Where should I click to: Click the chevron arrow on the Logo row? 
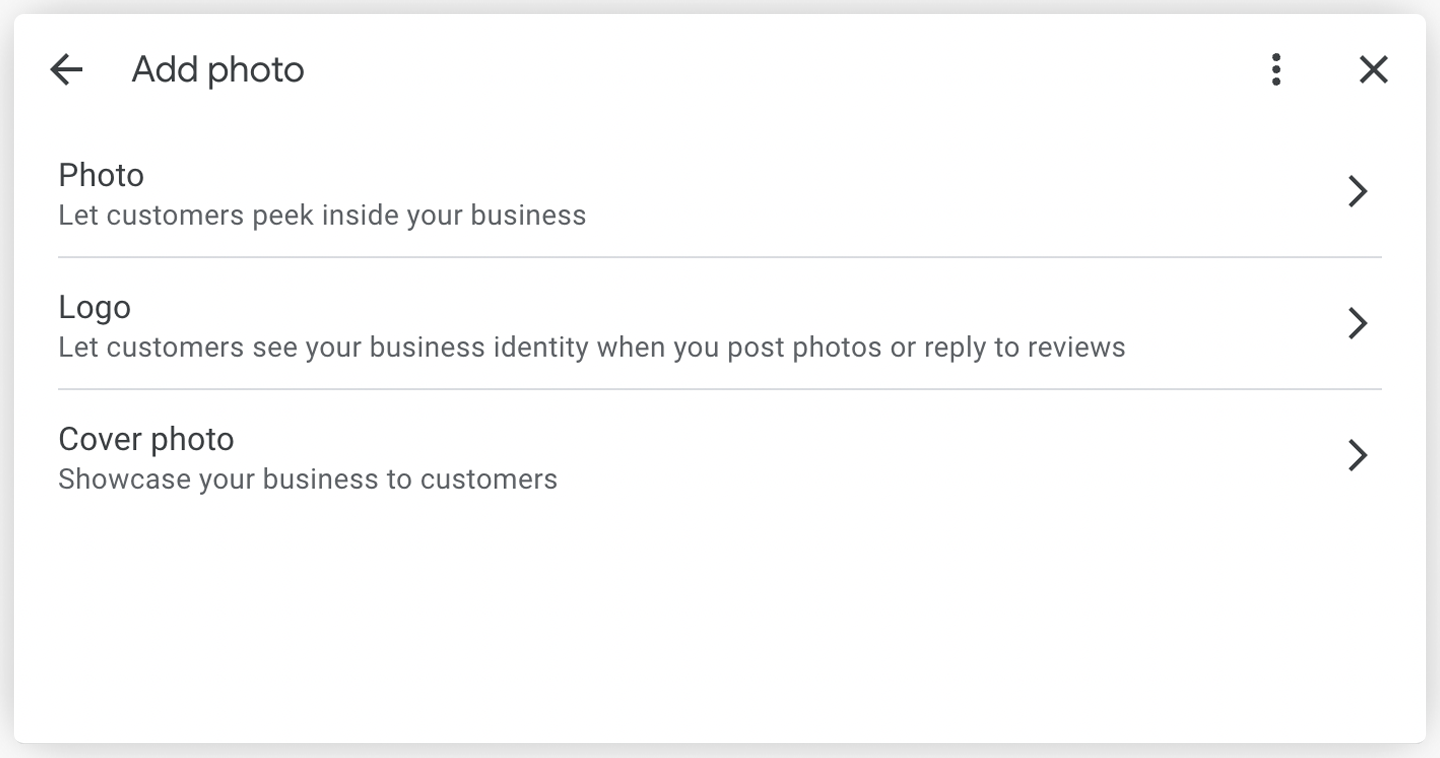[1357, 323]
